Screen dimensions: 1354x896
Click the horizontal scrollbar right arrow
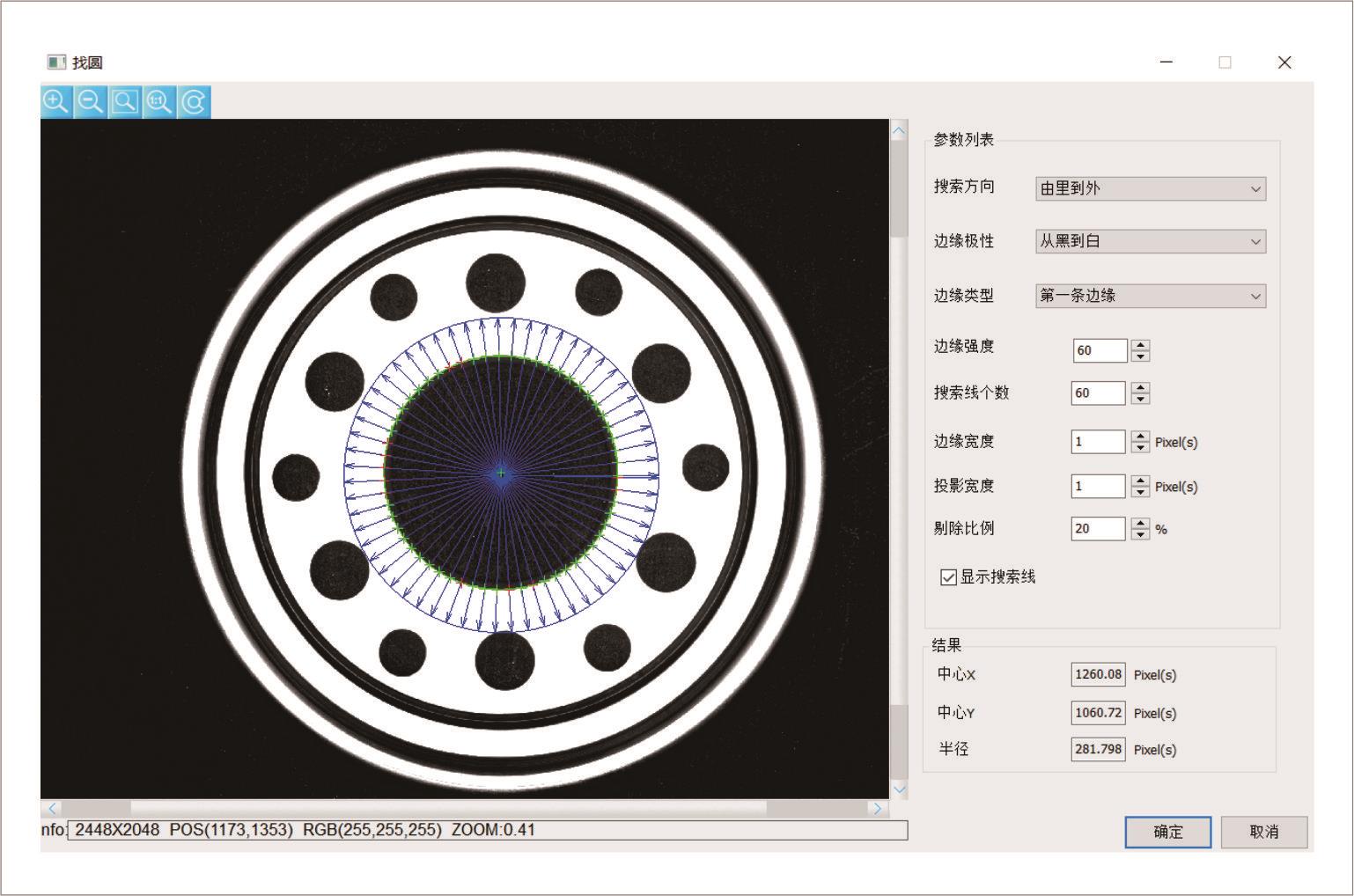[x=877, y=808]
